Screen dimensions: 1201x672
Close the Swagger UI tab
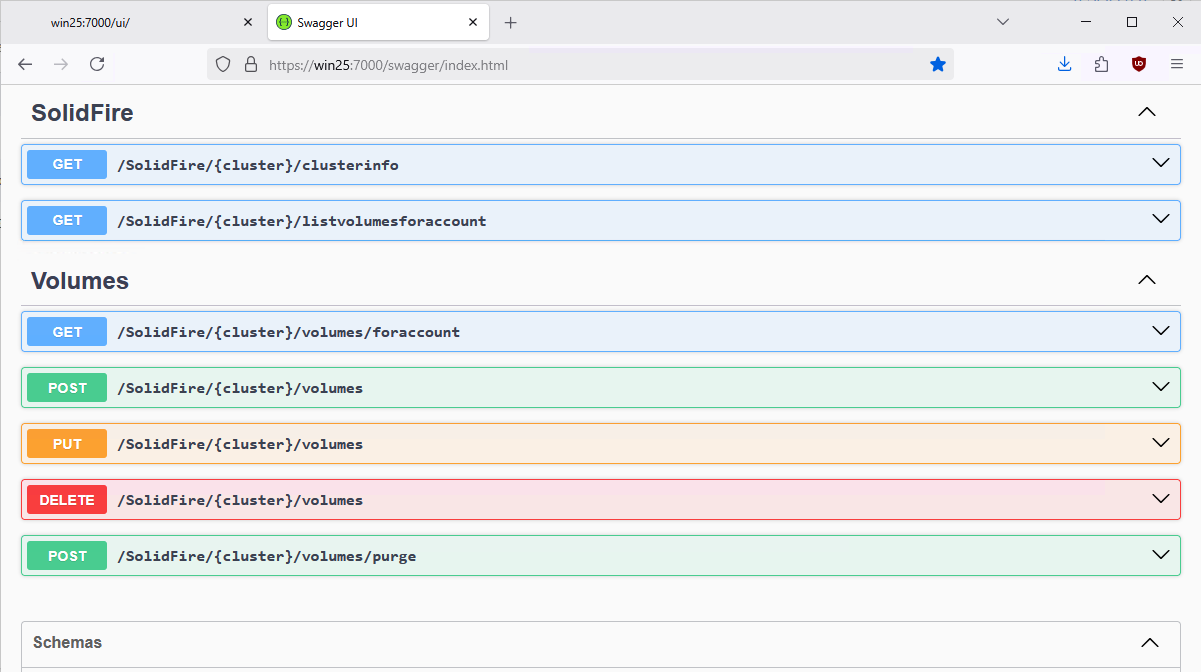(473, 22)
